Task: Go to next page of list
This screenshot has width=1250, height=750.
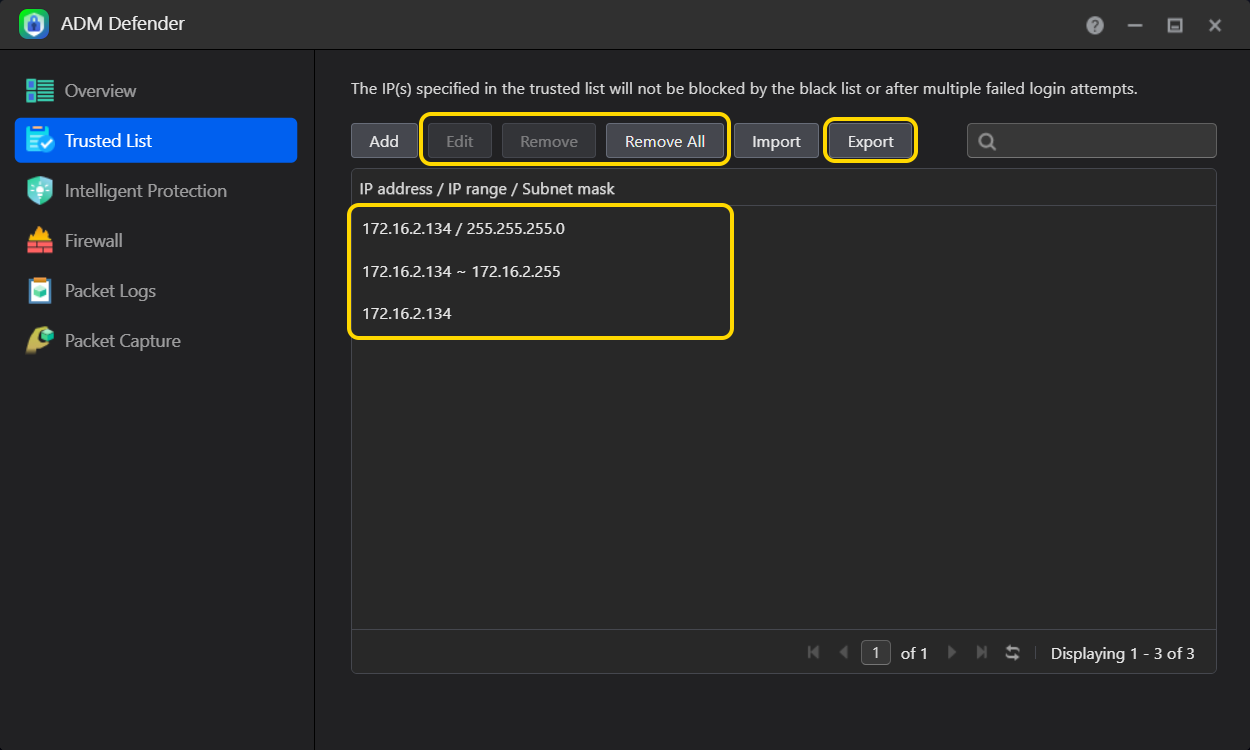Action: [952, 653]
